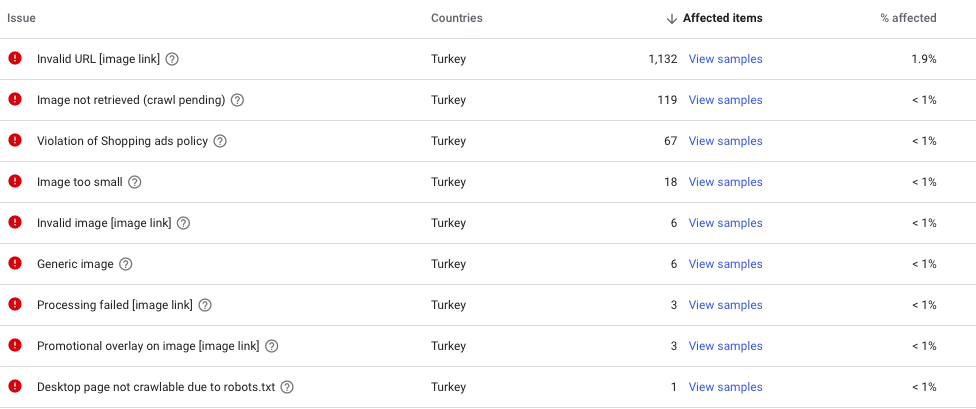976x409 pixels.
Task: Sort by the Countries column header
Action: [456, 18]
